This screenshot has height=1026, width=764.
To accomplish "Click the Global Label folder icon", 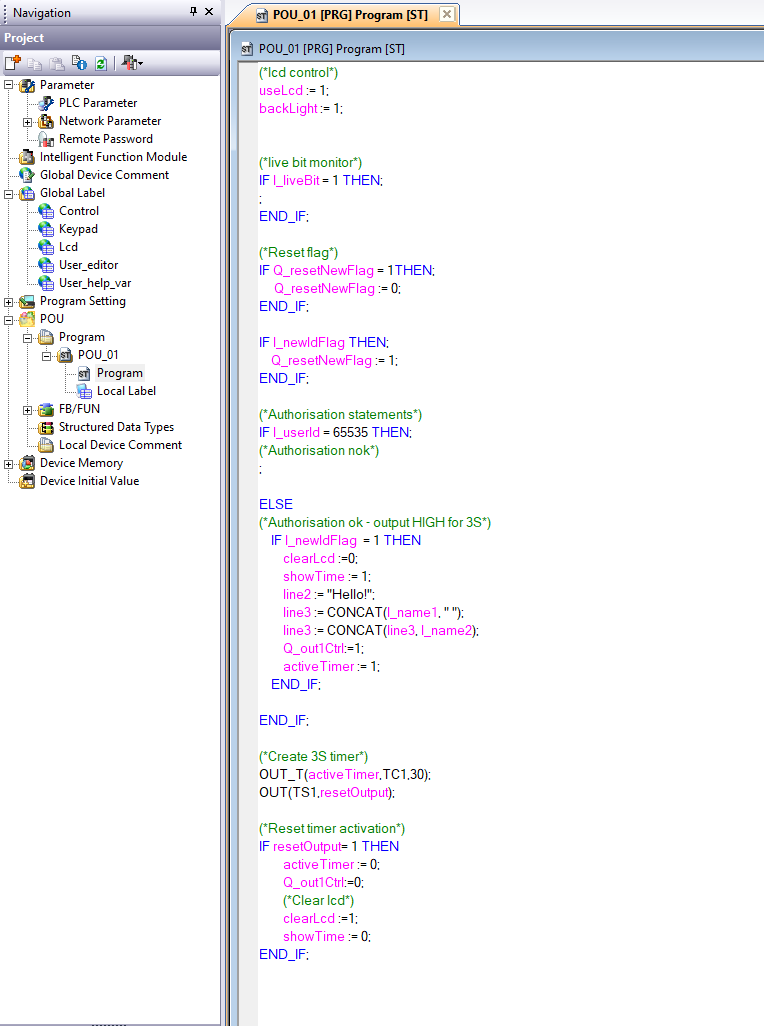I will pos(27,193).
